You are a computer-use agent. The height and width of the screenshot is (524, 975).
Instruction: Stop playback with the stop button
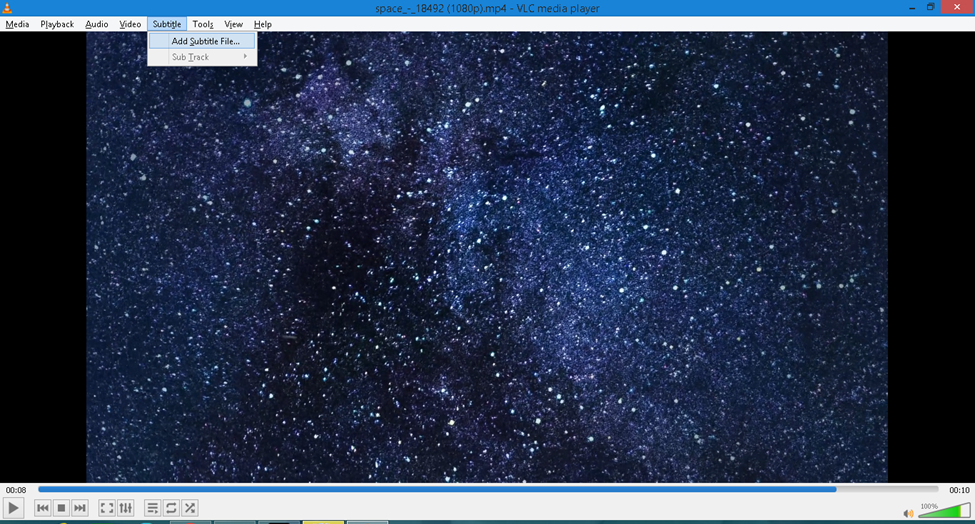61,508
